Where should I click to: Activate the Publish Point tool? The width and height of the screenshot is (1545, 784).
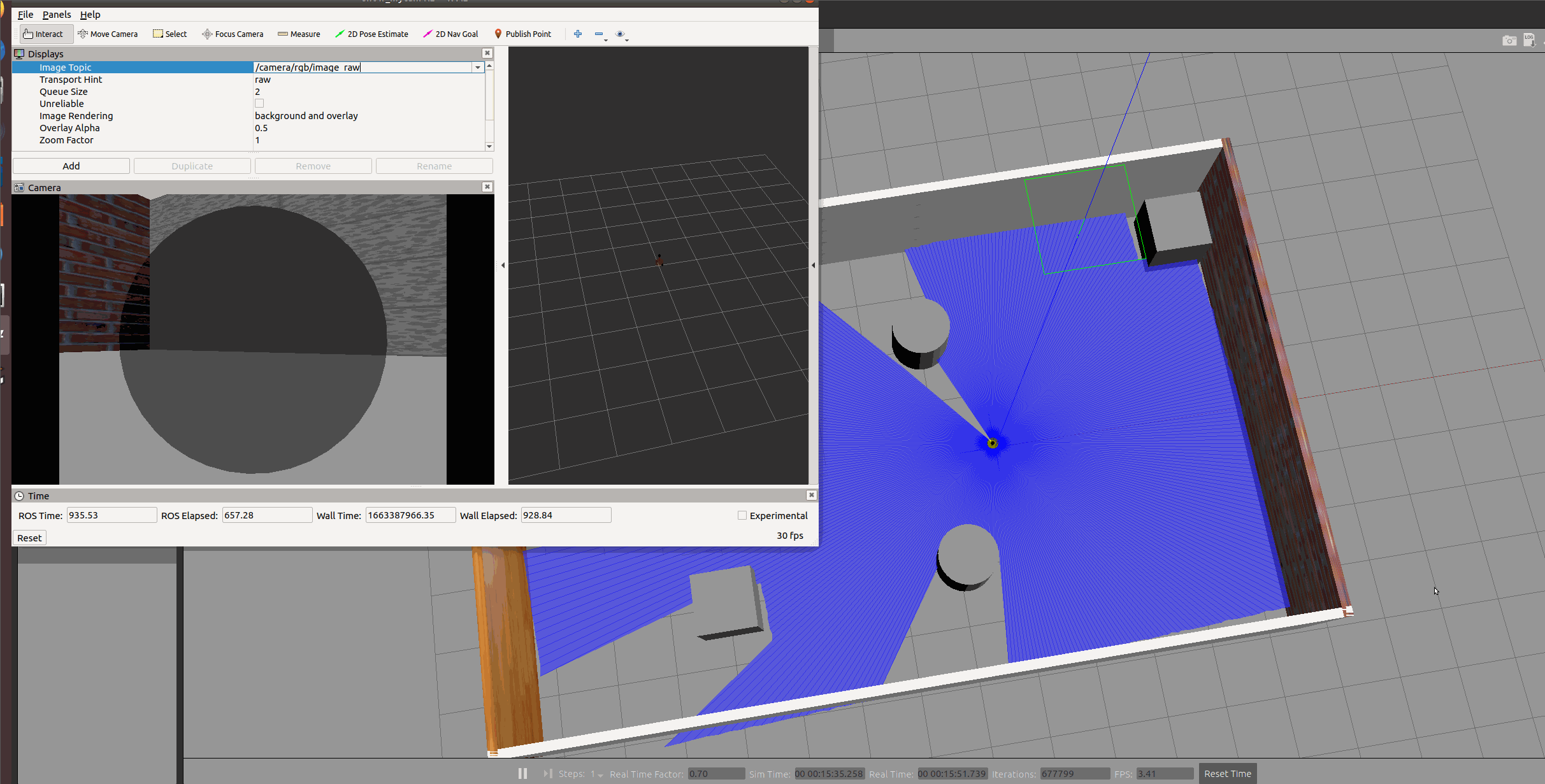(x=522, y=34)
